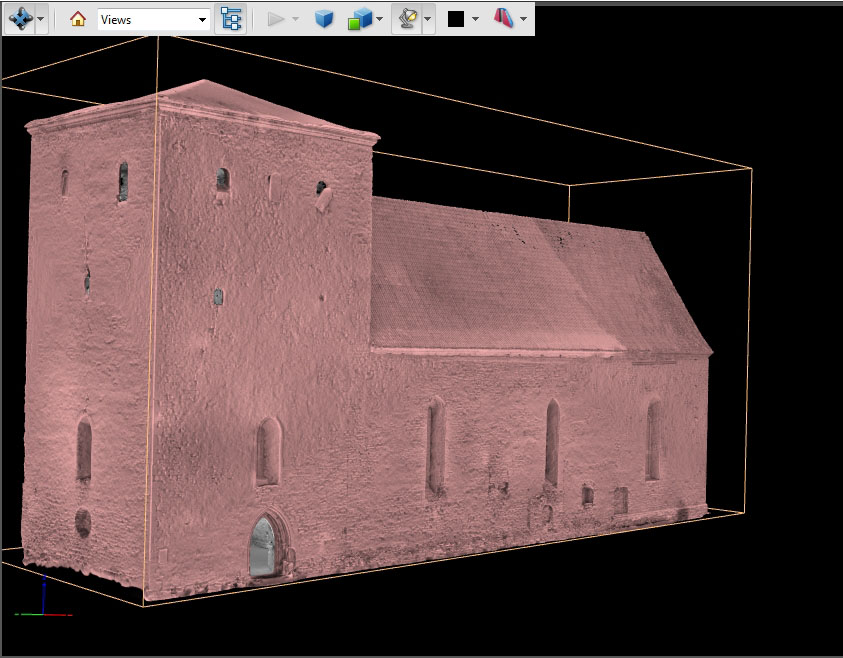The width and height of the screenshot is (843, 658).
Task: Expand the Views combo box arrow
Action: click(202, 19)
